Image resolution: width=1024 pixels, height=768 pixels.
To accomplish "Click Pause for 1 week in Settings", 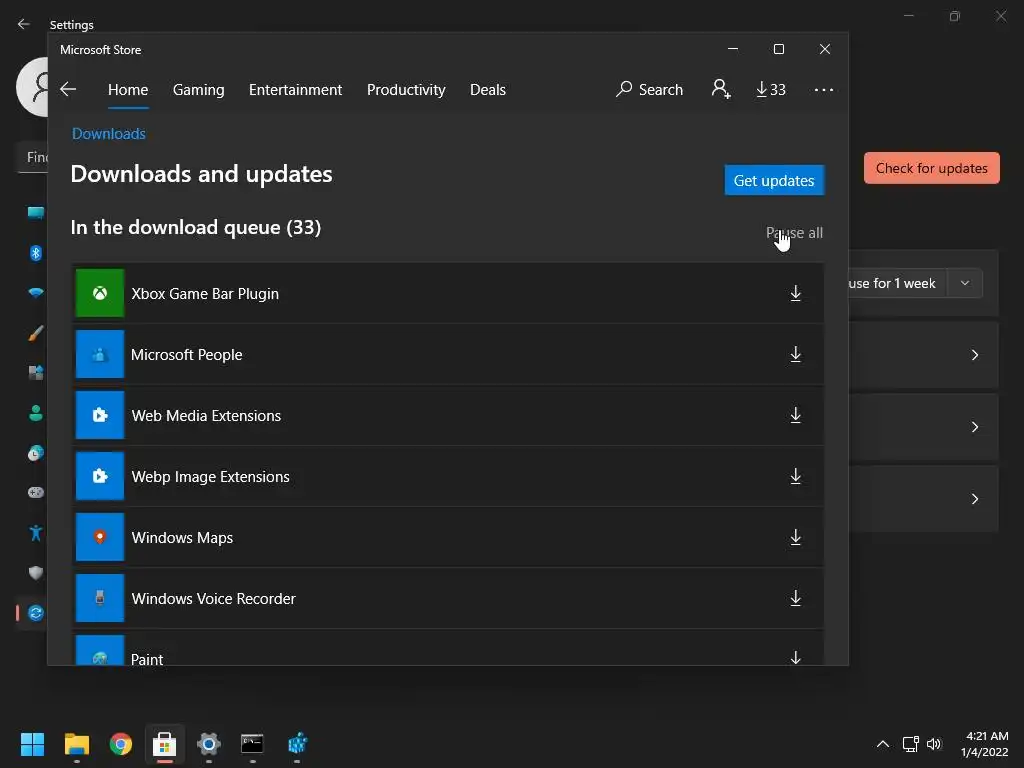I will click(x=898, y=283).
